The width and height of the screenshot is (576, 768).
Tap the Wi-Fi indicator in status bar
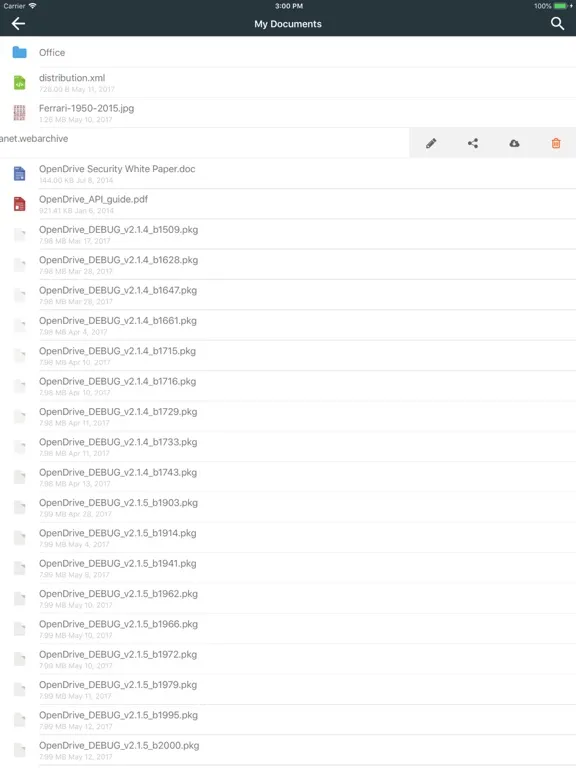pyautogui.click(x=32, y=6)
